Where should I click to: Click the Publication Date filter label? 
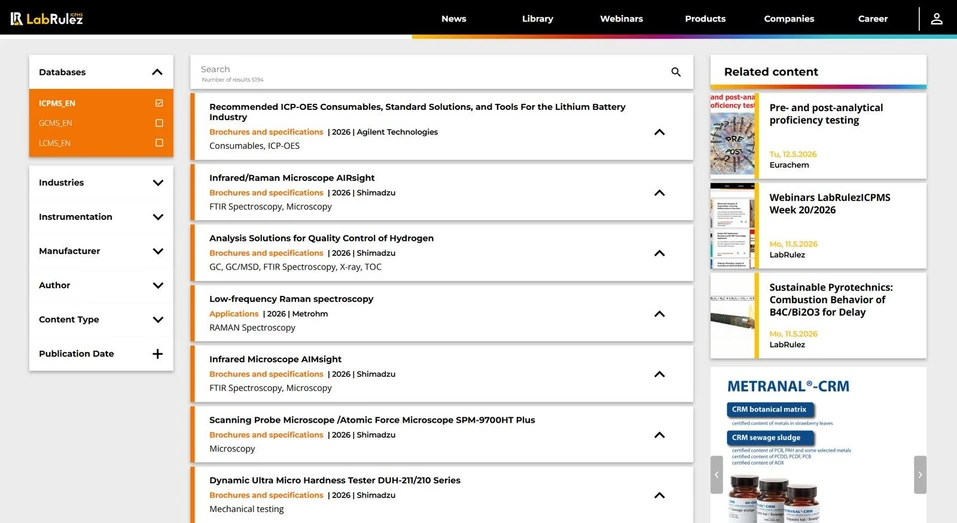coord(76,354)
